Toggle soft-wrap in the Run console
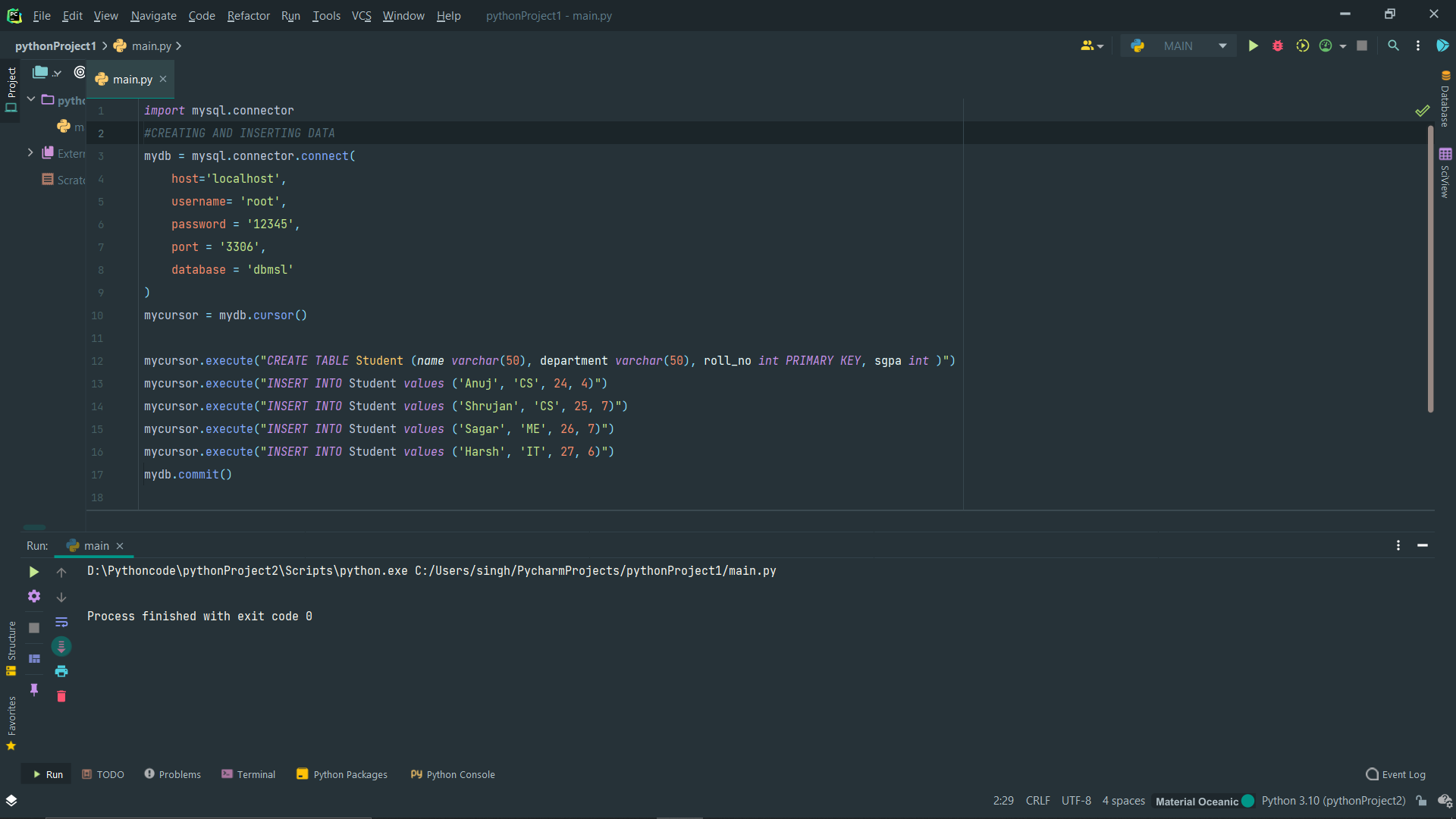 pos(61,622)
